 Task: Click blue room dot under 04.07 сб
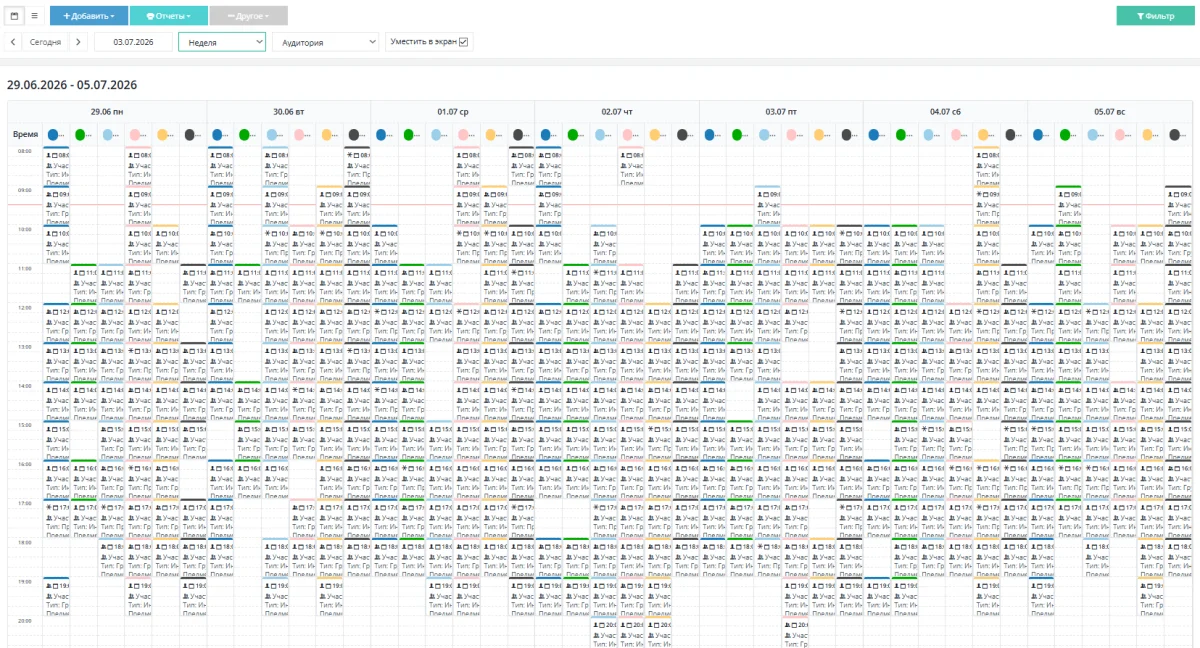coord(875,134)
